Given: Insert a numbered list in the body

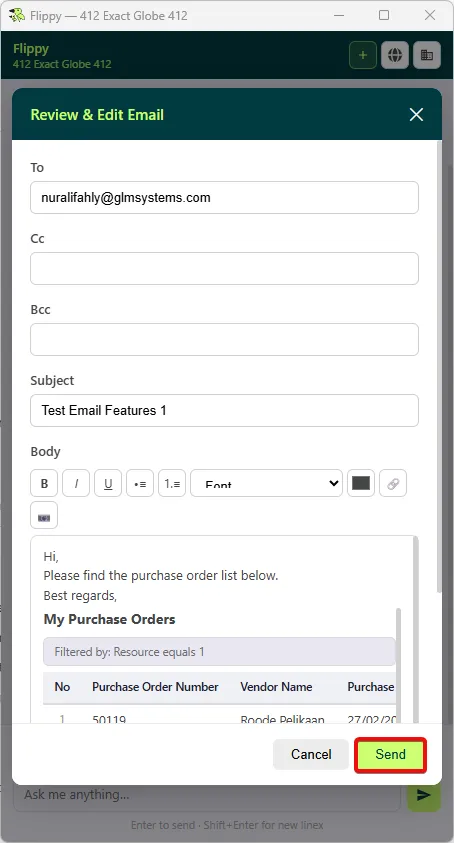Looking at the screenshot, I should [172, 483].
